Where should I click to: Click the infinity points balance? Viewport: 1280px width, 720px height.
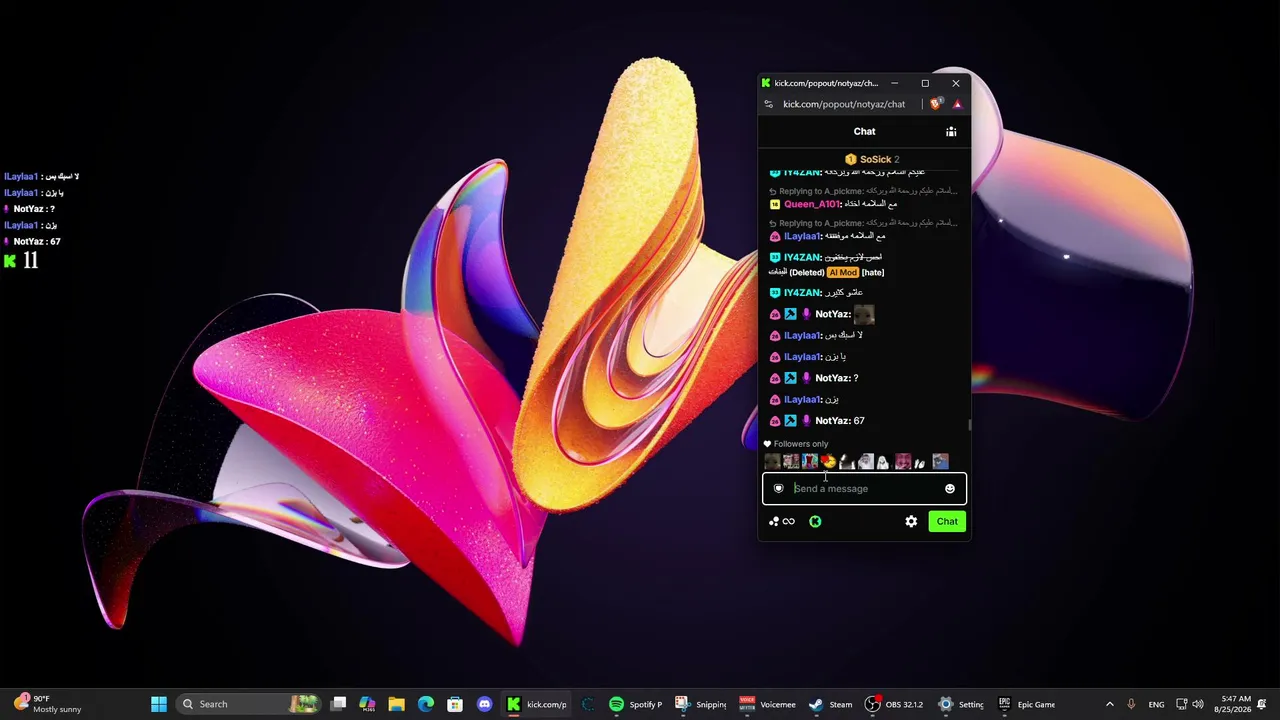coord(789,521)
